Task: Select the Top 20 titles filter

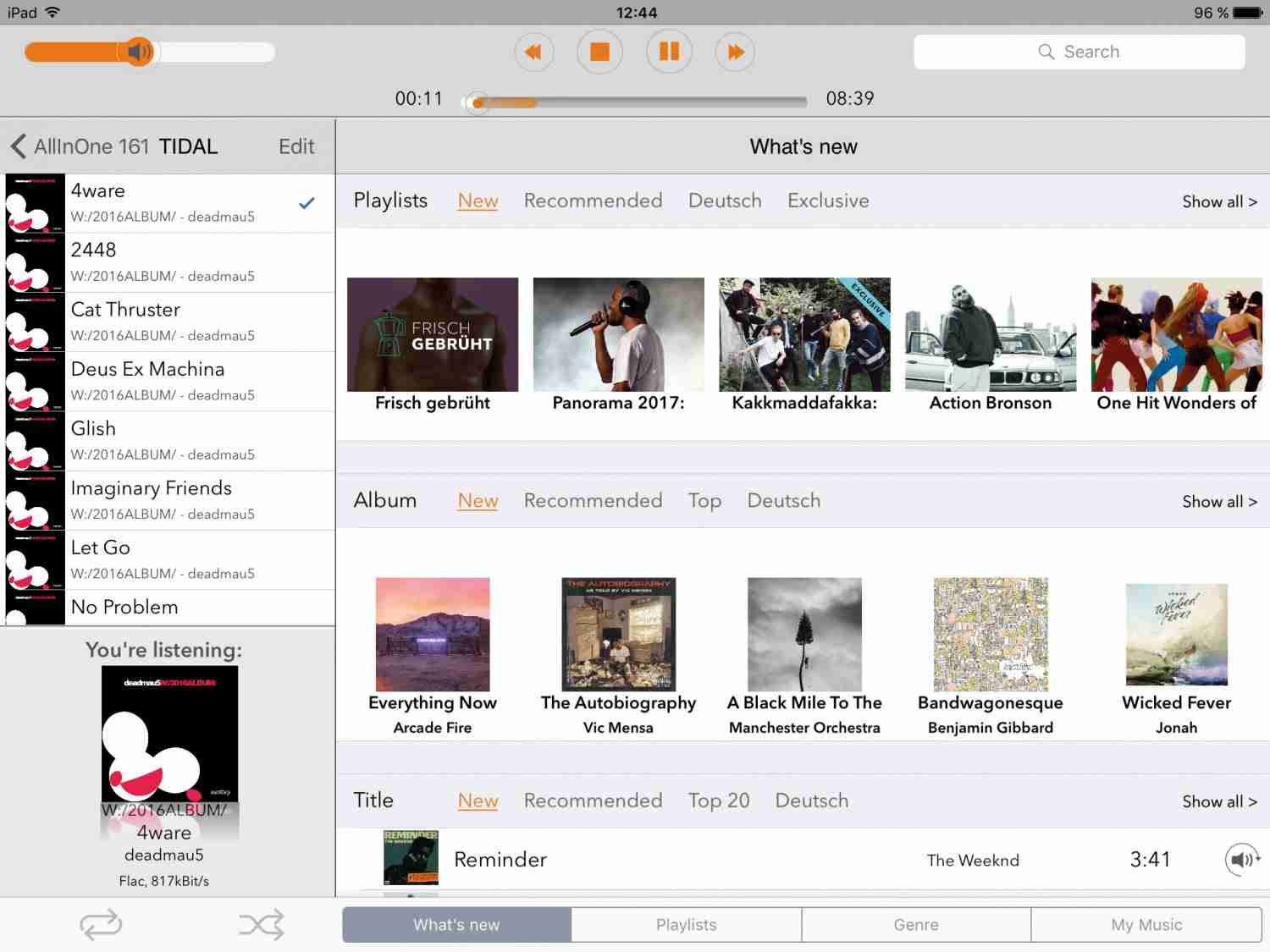Action: click(719, 801)
